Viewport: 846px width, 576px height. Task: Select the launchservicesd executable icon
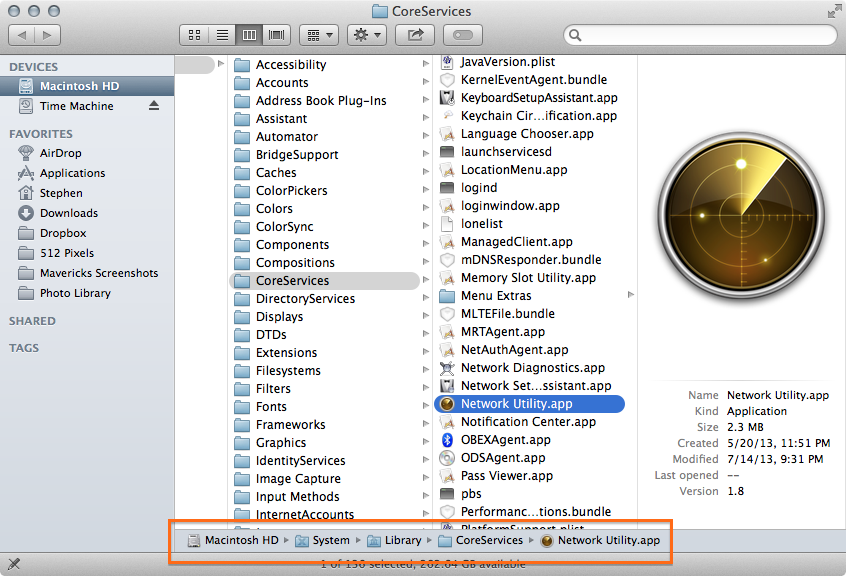tap(447, 152)
